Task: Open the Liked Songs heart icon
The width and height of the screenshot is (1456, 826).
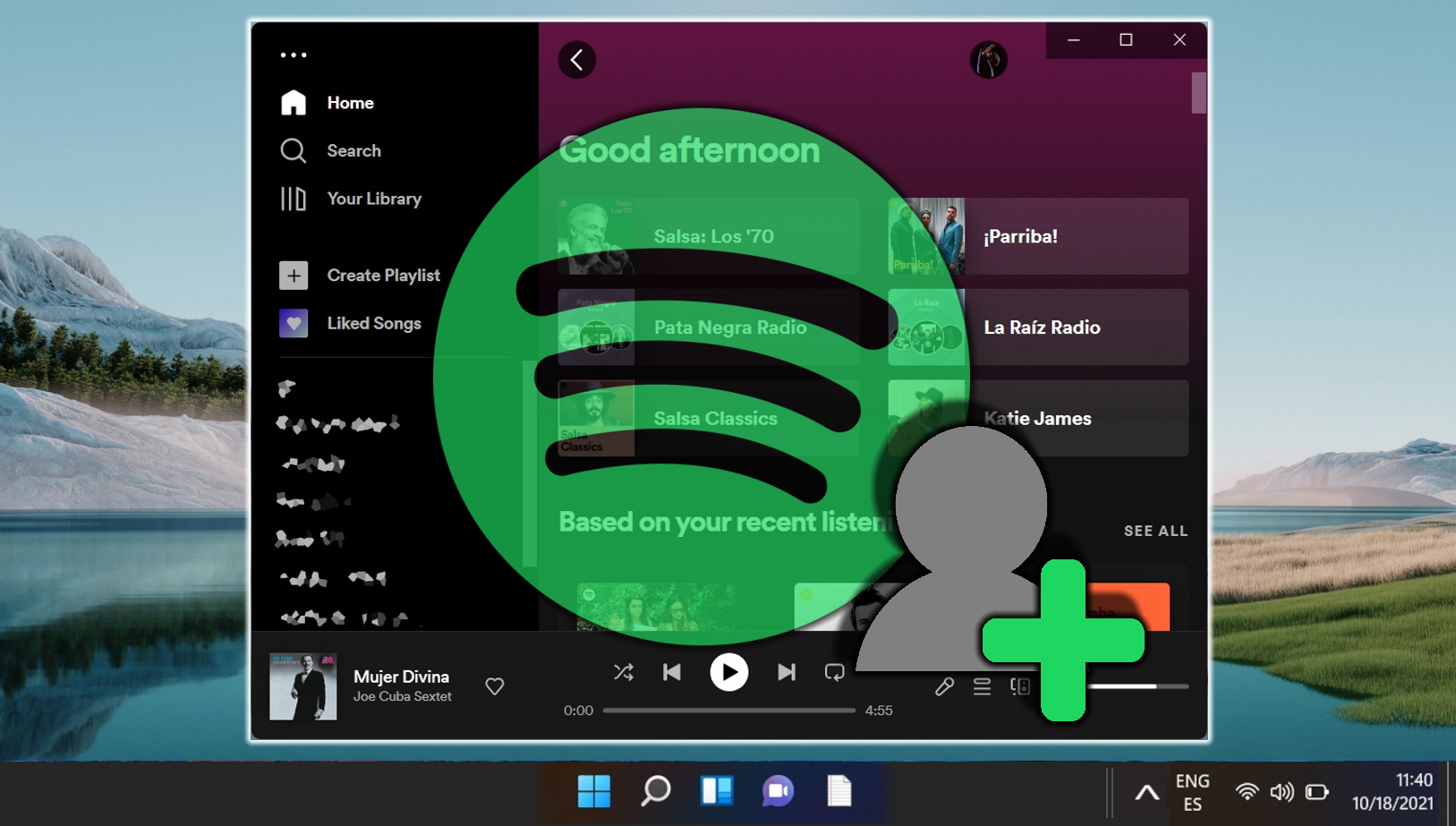Action: (x=294, y=323)
